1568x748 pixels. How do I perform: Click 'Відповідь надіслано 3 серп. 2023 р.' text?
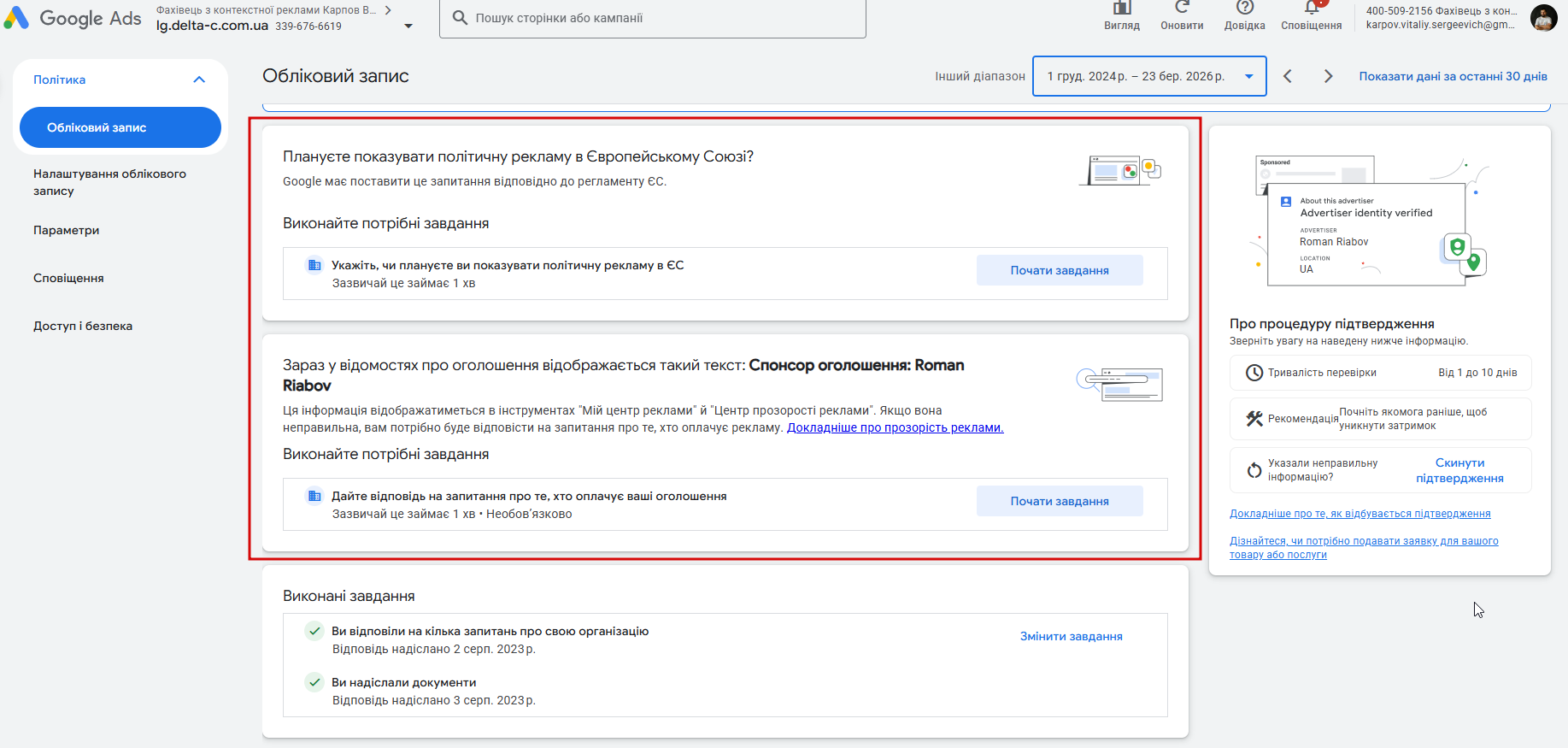tap(433, 700)
